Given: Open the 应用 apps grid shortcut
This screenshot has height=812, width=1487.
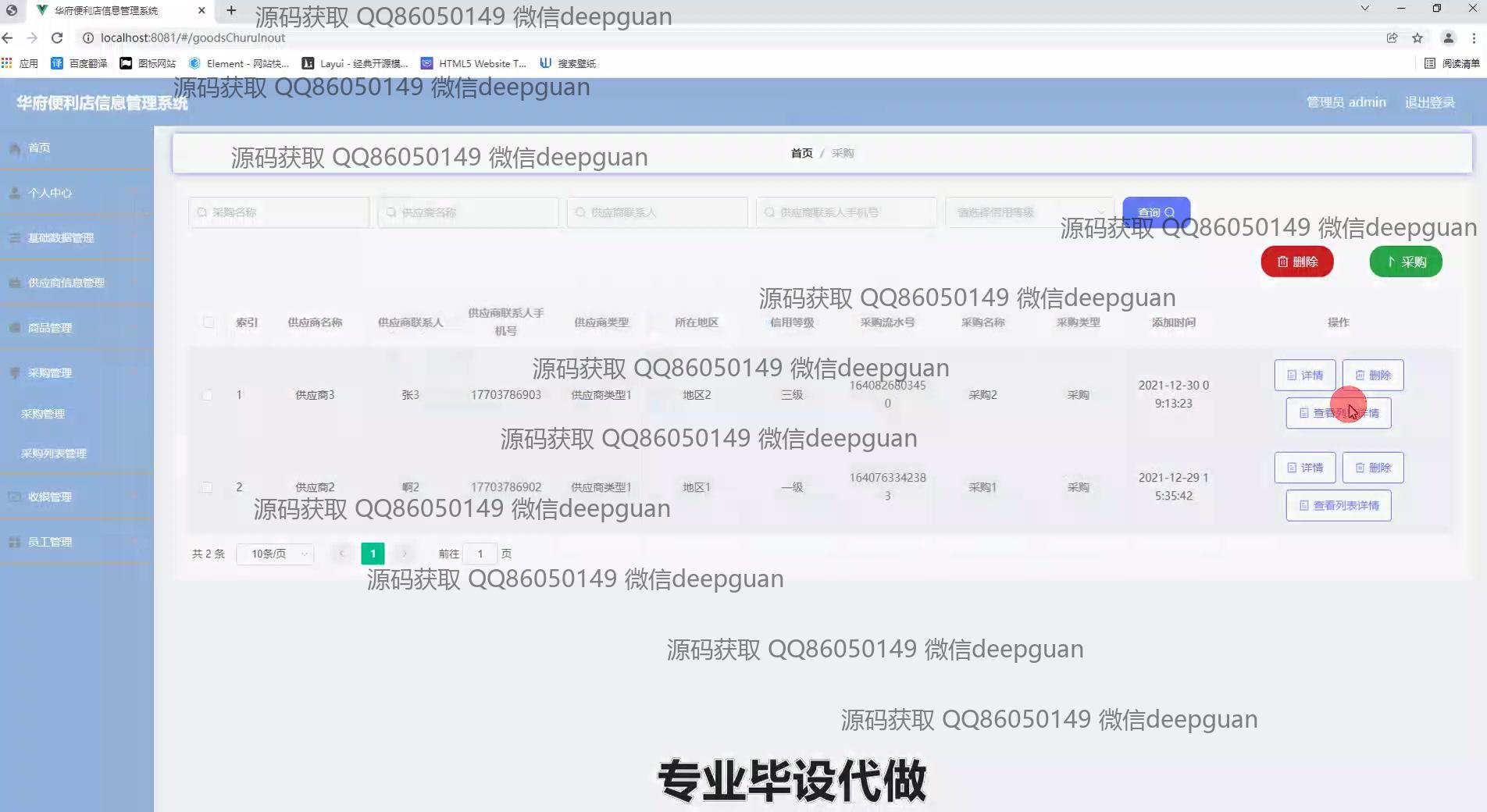Looking at the screenshot, I should pos(20,63).
